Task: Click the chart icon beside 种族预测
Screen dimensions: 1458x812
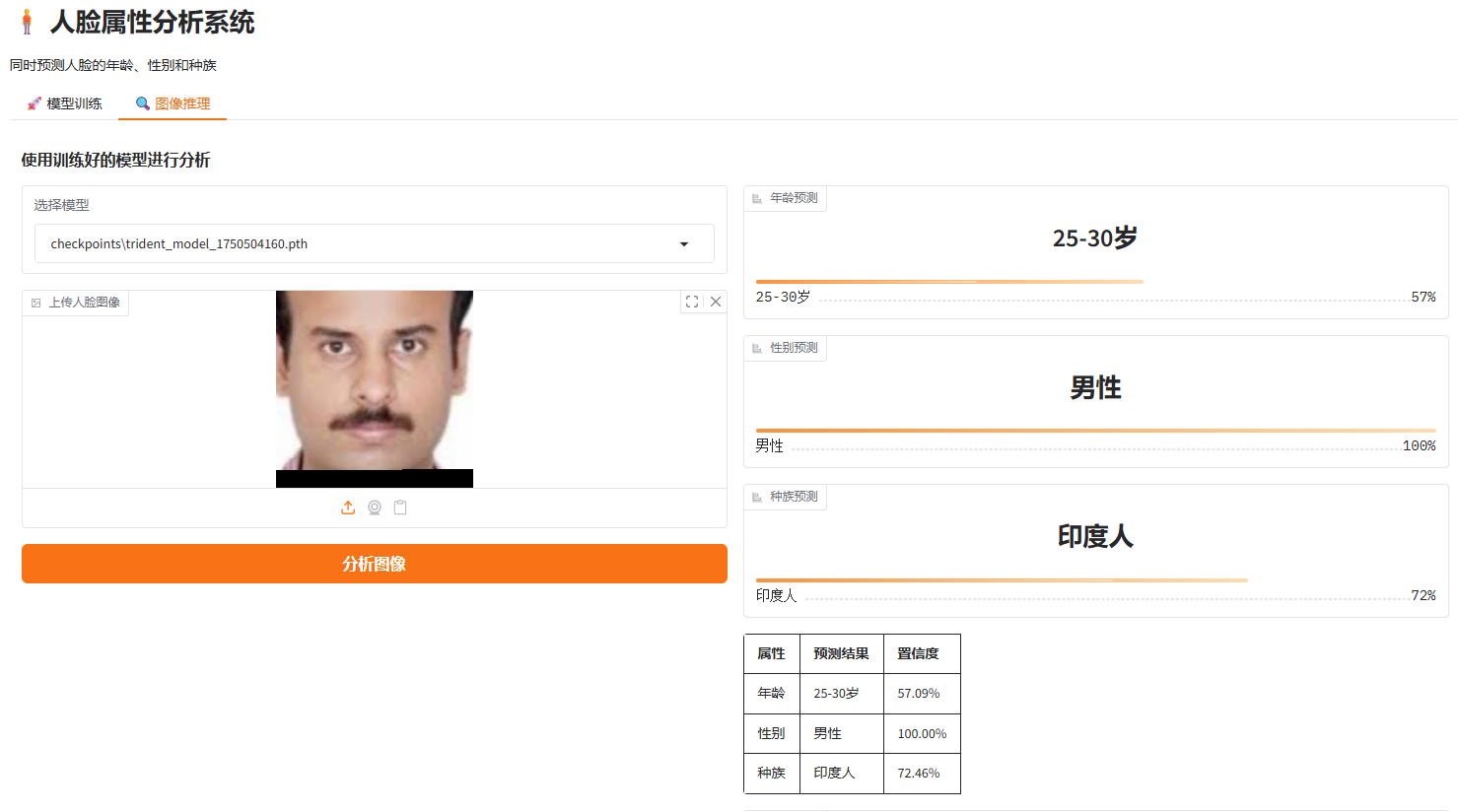Action: (755, 496)
